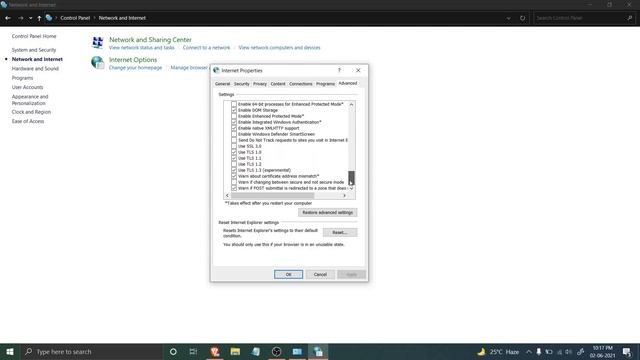Toggle Send Do Not Track requests checkbox
The image size is (640, 360).
[234, 140]
